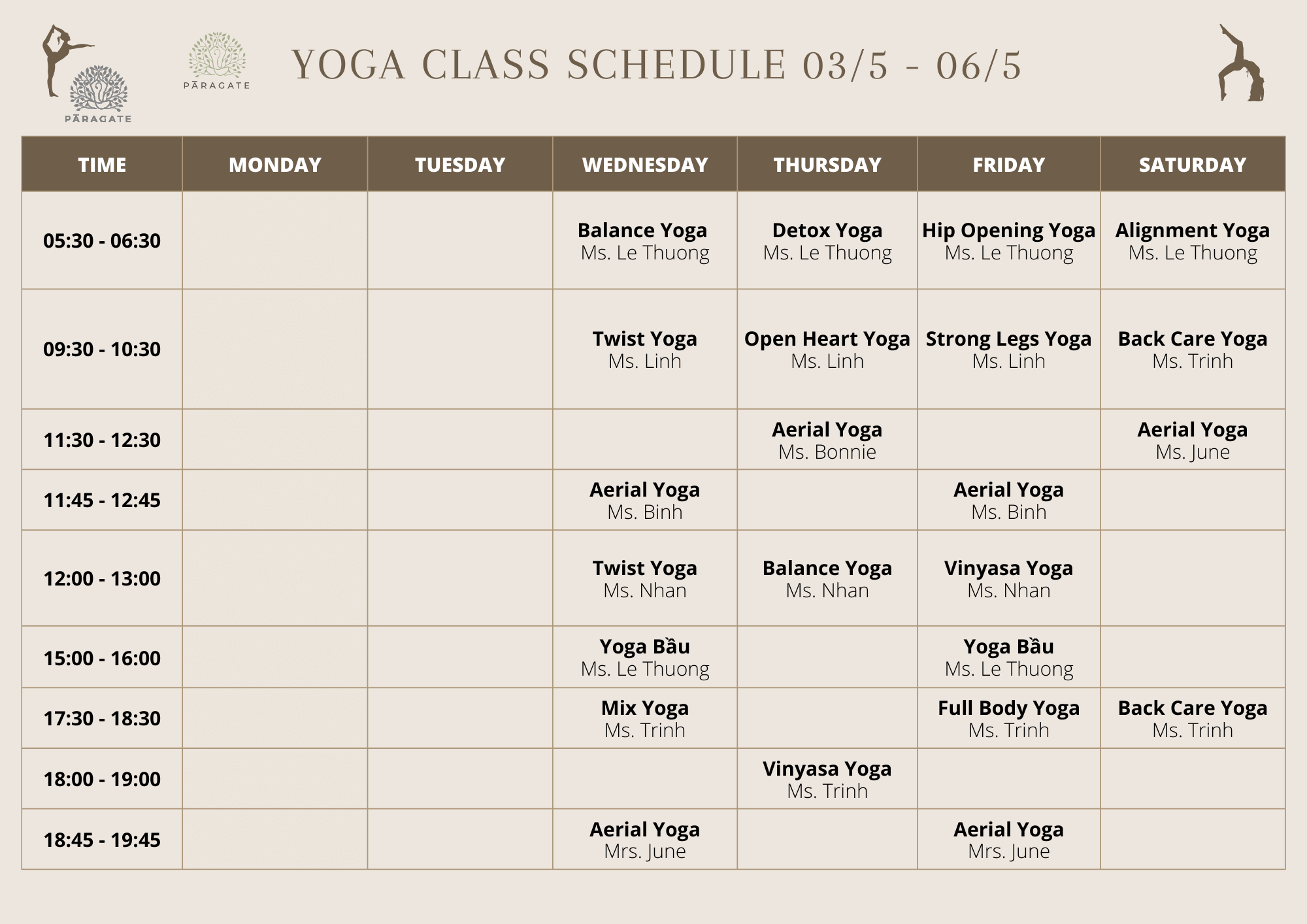Viewport: 1307px width, 924px height.
Task: Click Open Heart Yoga with Ms. Linh
Action: [827, 350]
